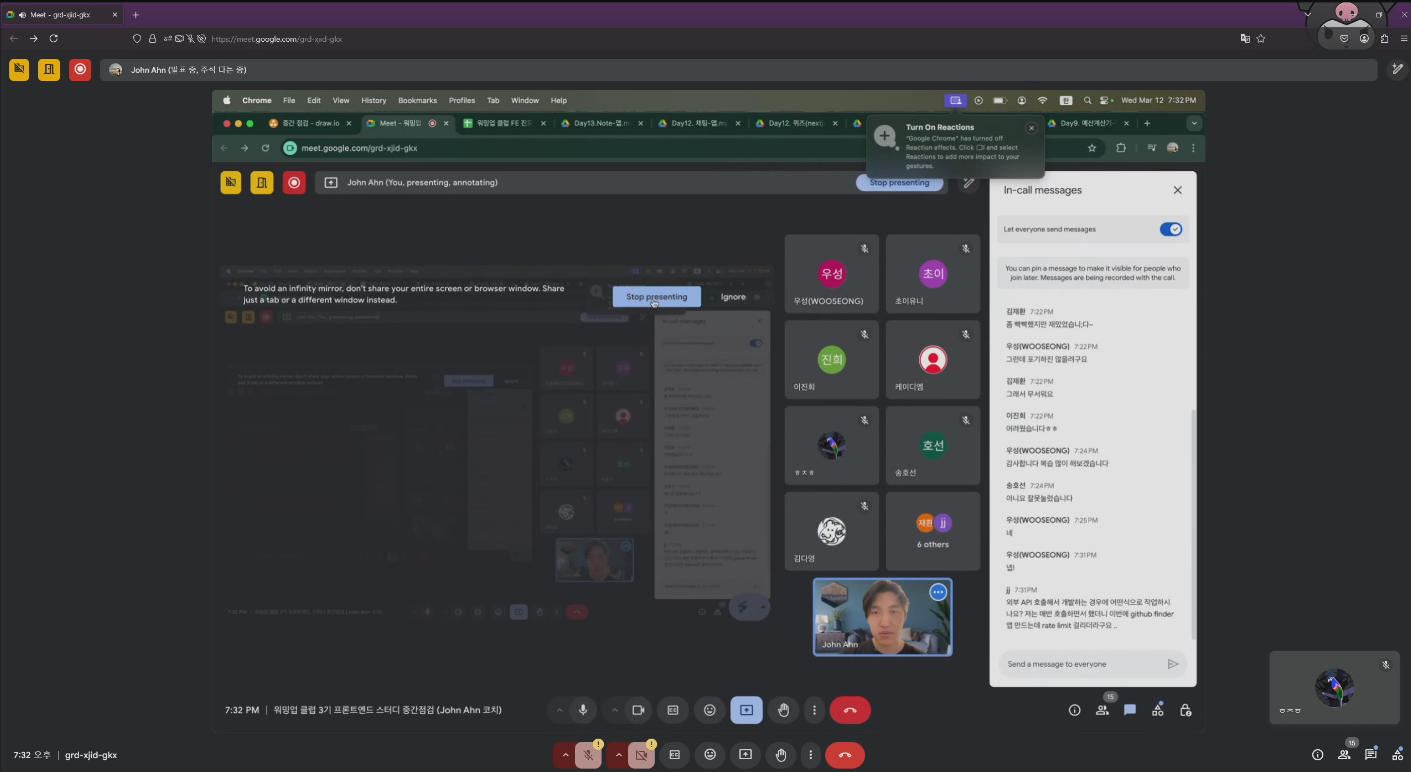Click Stop presenting in infinity mirror warning

pos(656,297)
